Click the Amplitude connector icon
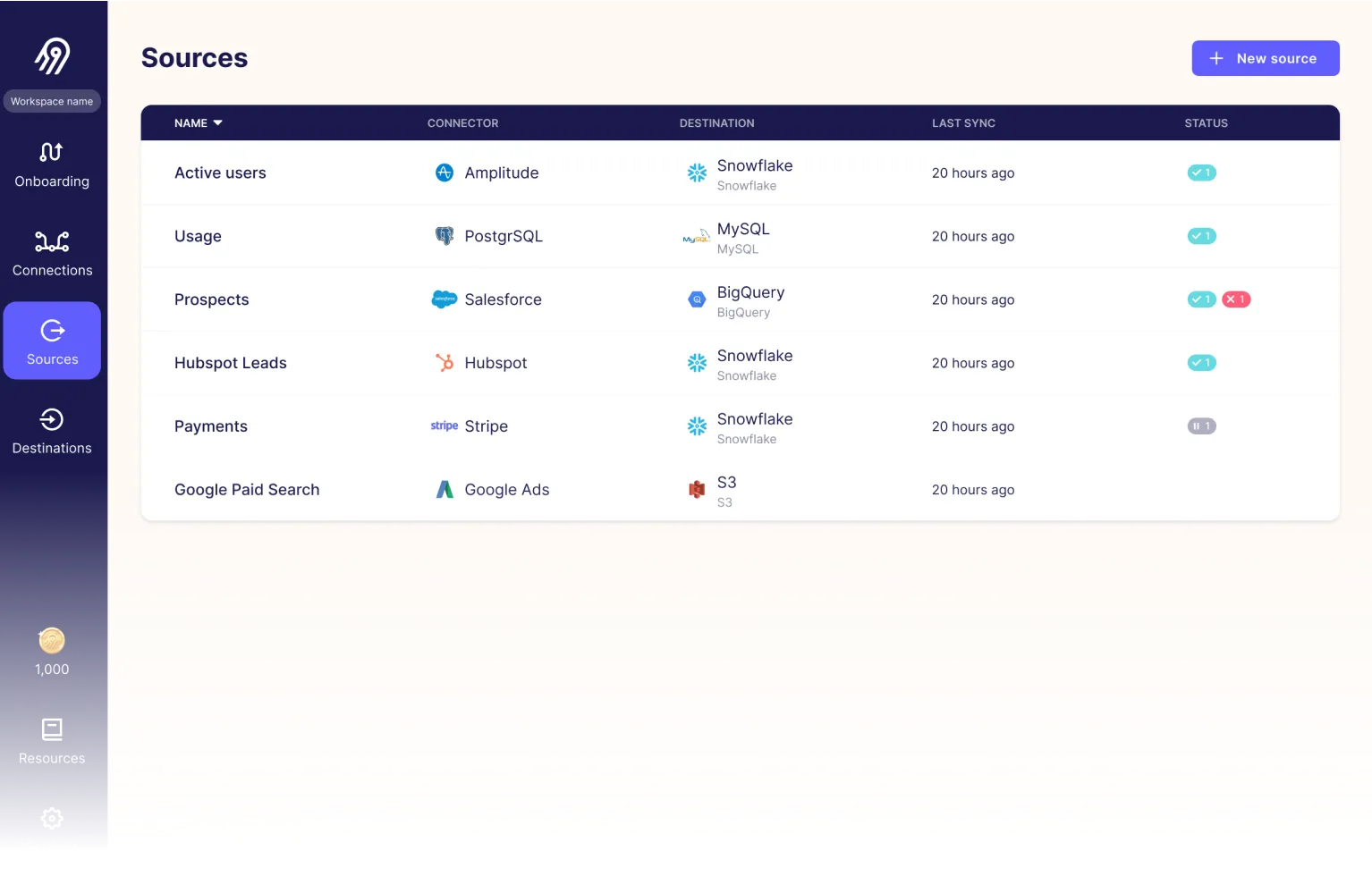Screen dimensions: 1372x893 click(x=445, y=173)
